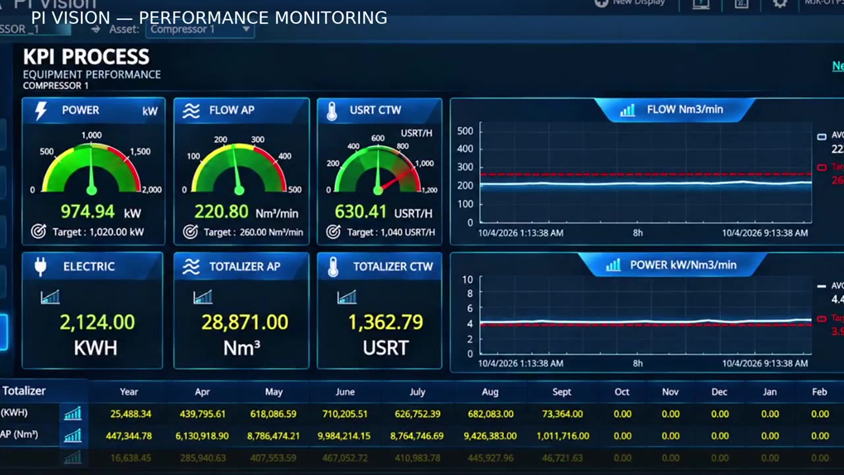Click the 447,344.78 yearly AP cell
The image size is (844, 475).
129,436
